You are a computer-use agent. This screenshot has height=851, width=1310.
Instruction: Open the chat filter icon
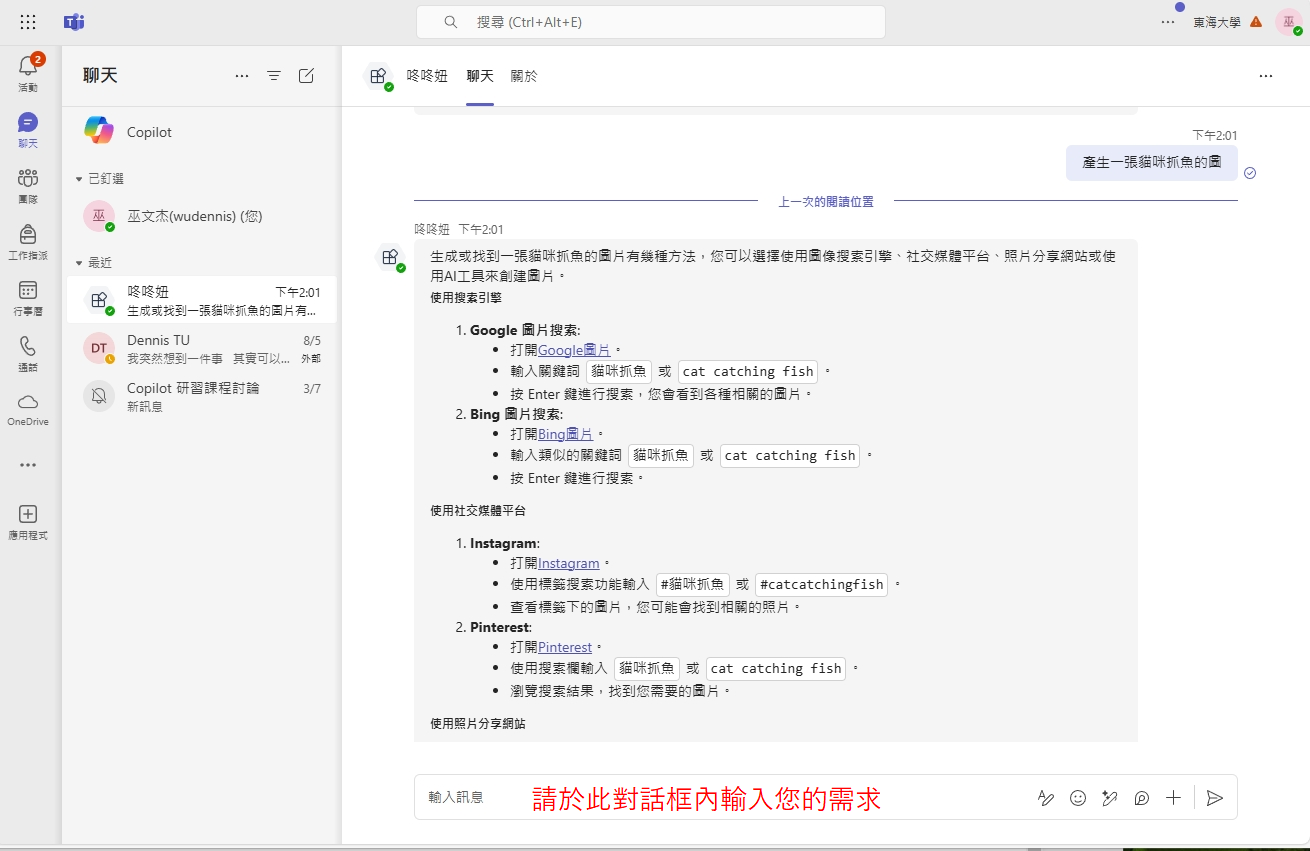point(274,76)
